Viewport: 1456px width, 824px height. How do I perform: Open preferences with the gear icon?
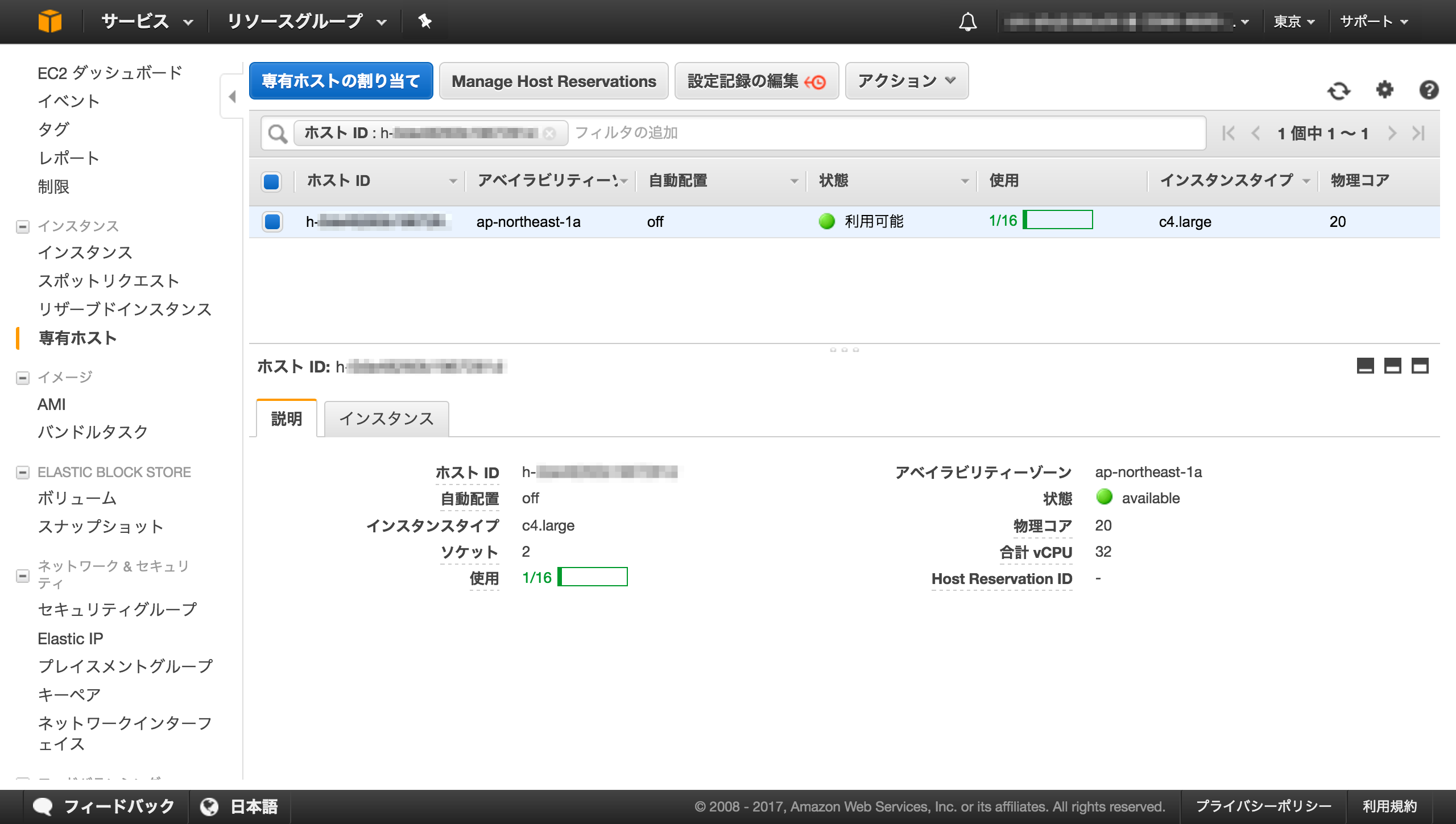1385,90
